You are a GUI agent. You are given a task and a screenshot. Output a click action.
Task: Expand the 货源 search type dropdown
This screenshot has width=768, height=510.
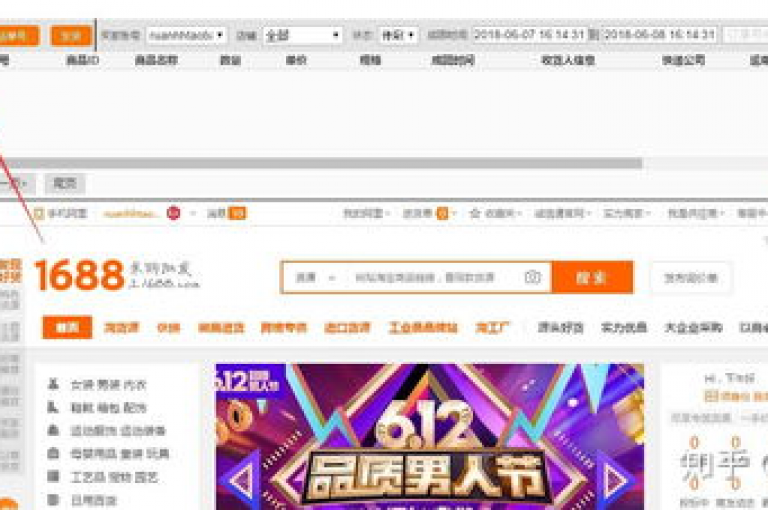point(315,278)
